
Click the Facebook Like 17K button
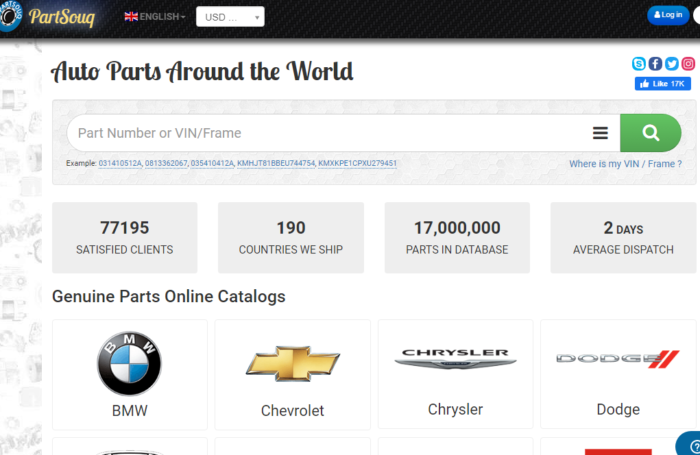click(663, 83)
